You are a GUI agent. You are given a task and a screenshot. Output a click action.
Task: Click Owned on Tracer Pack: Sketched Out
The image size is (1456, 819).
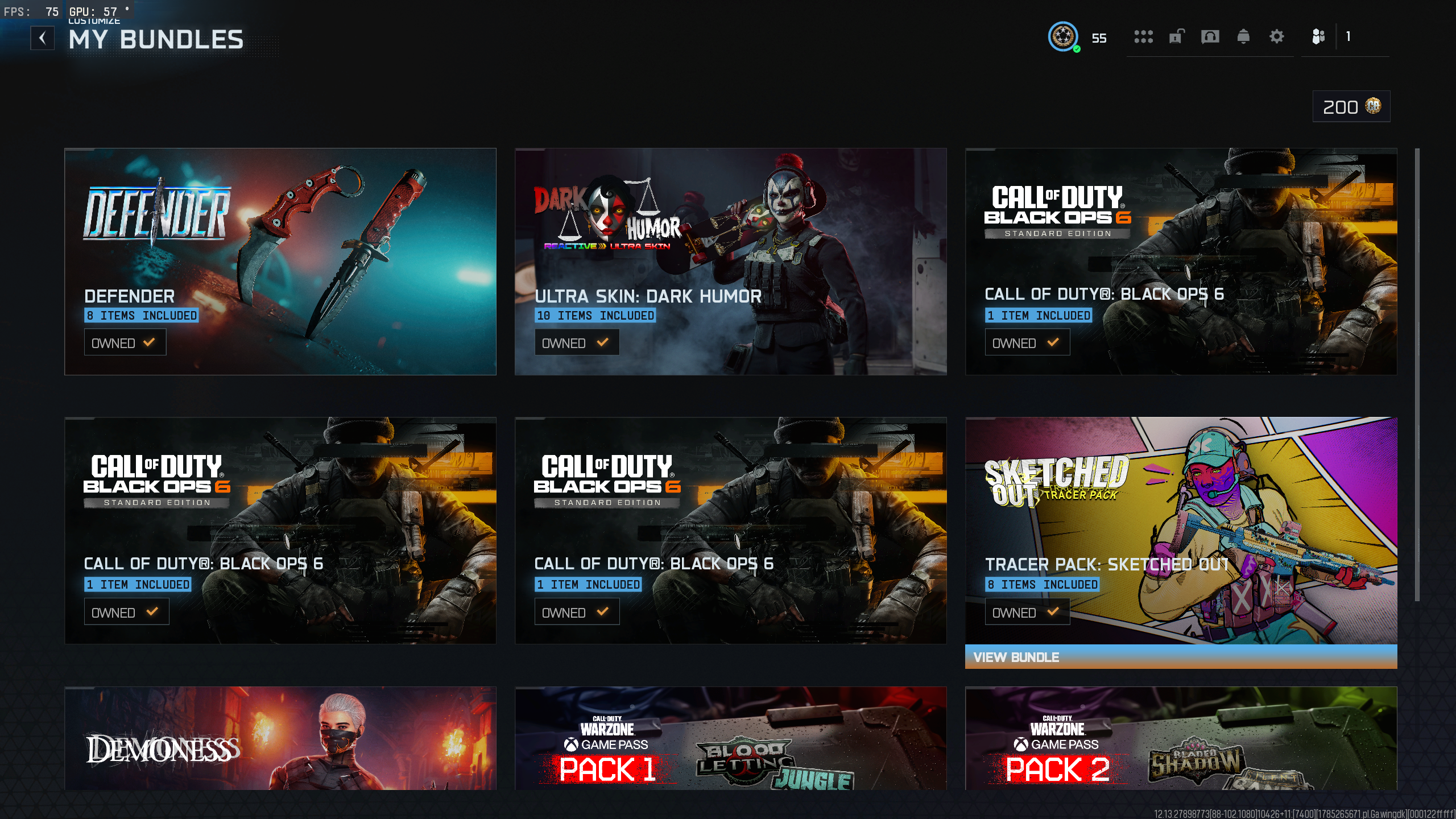[1027, 613]
